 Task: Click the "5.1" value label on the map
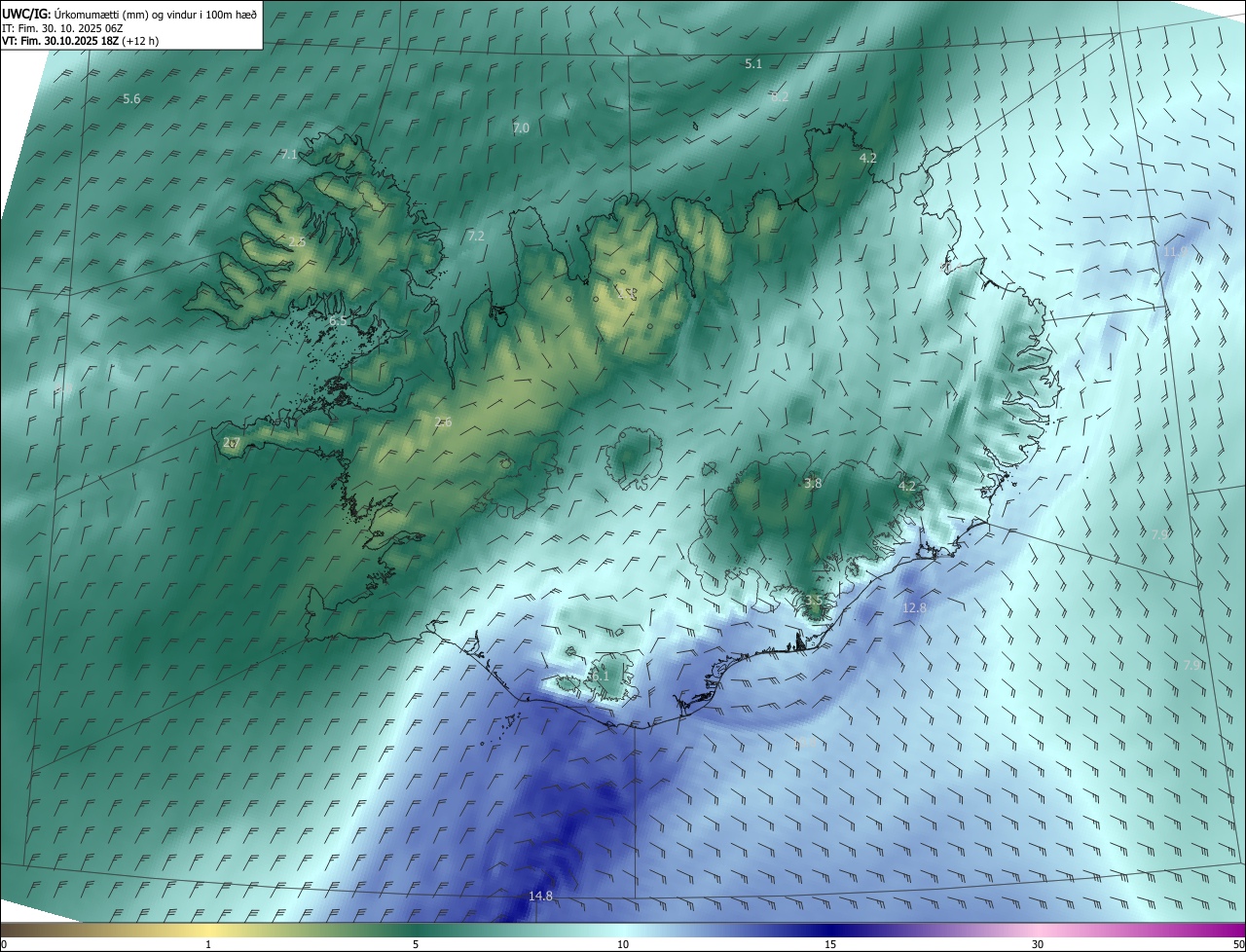point(753,64)
